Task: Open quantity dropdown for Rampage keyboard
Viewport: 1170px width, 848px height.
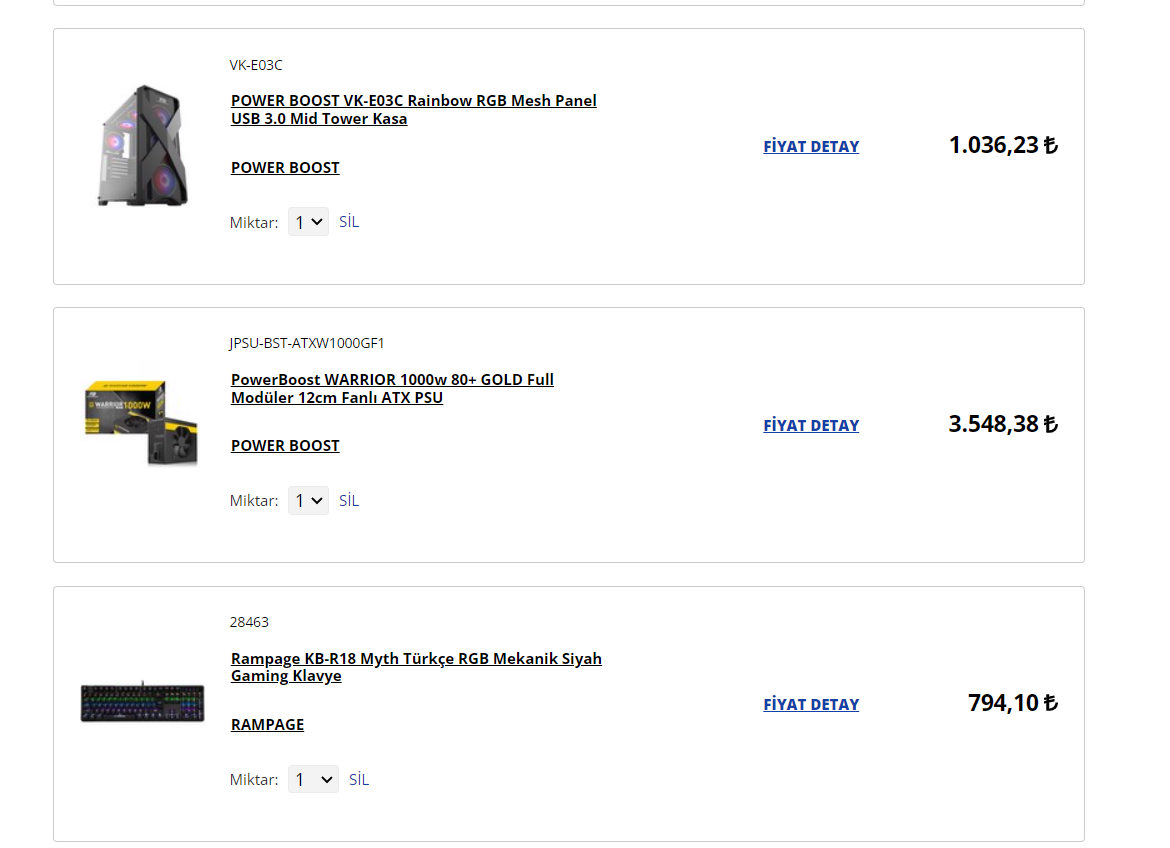Action: pyautogui.click(x=313, y=779)
